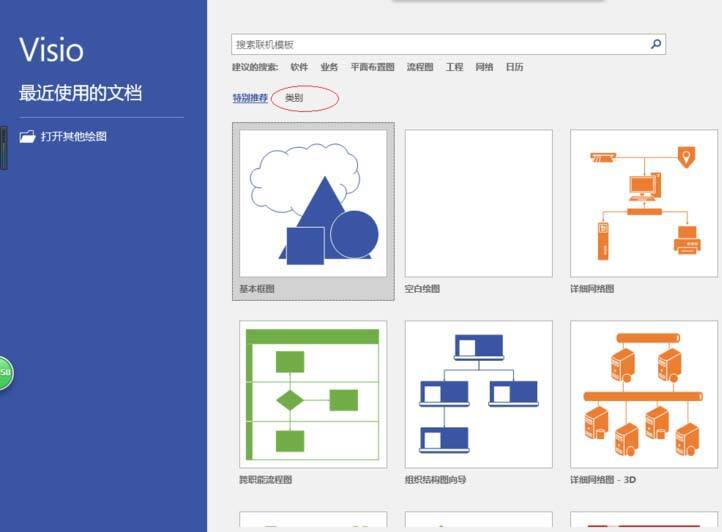722x532 pixels.
Task: Click the green floating circle badge
Action: pos(6,373)
